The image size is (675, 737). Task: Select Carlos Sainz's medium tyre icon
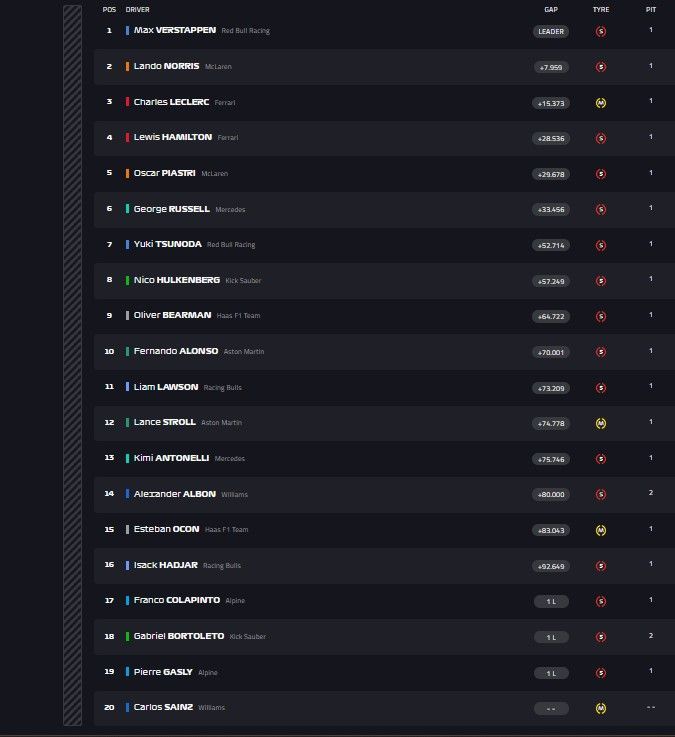coord(600,708)
